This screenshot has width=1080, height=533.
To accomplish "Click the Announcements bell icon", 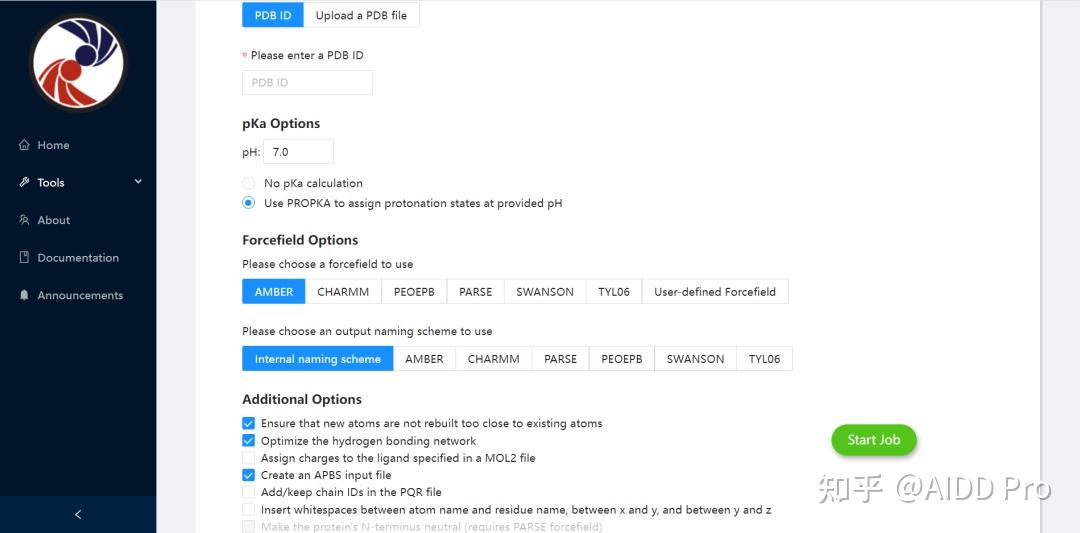I will coord(24,295).
